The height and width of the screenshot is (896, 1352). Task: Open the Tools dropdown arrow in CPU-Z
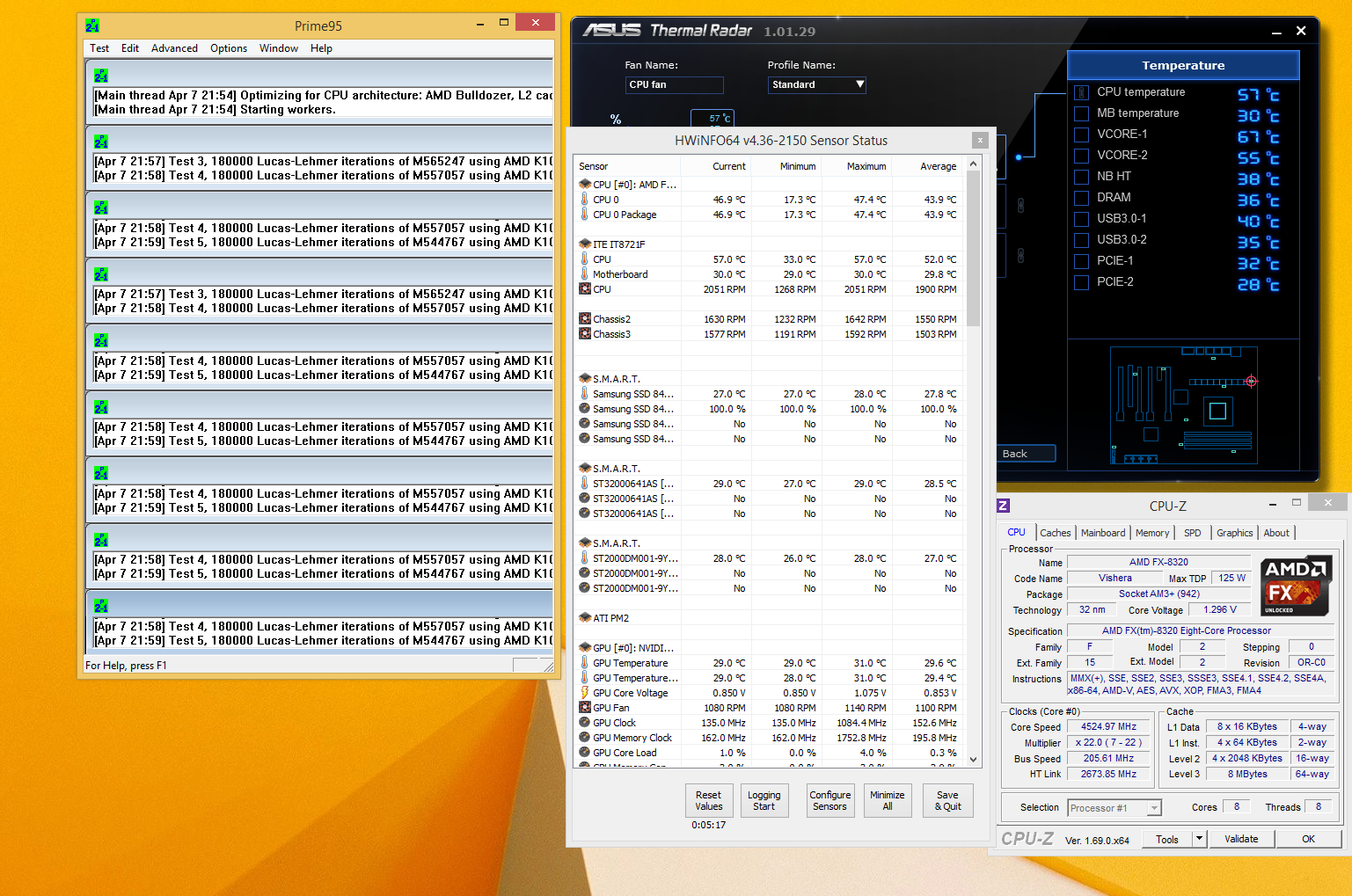tap(1199, 839)
